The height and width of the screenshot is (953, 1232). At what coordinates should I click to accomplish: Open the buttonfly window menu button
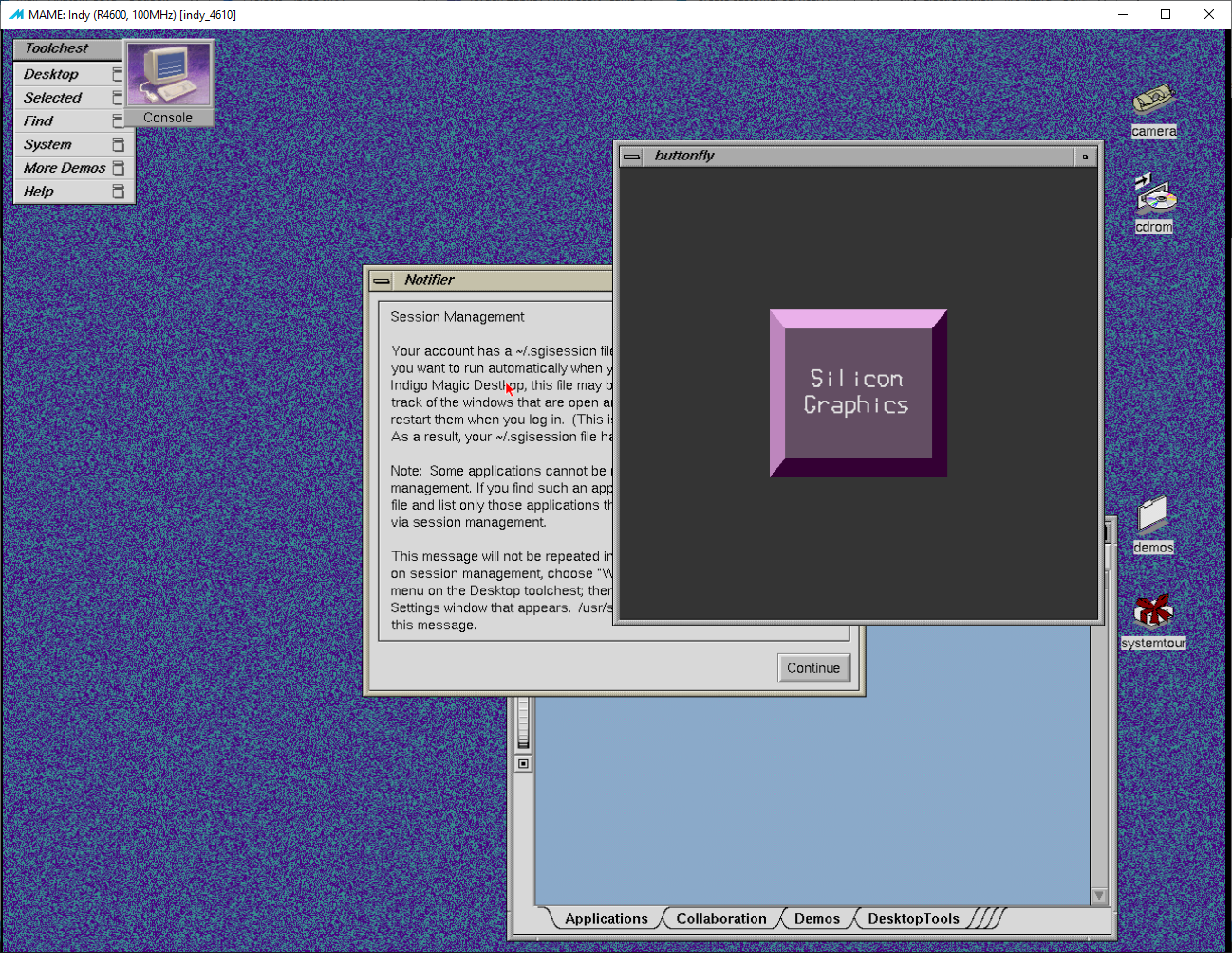tap(632, 157)
